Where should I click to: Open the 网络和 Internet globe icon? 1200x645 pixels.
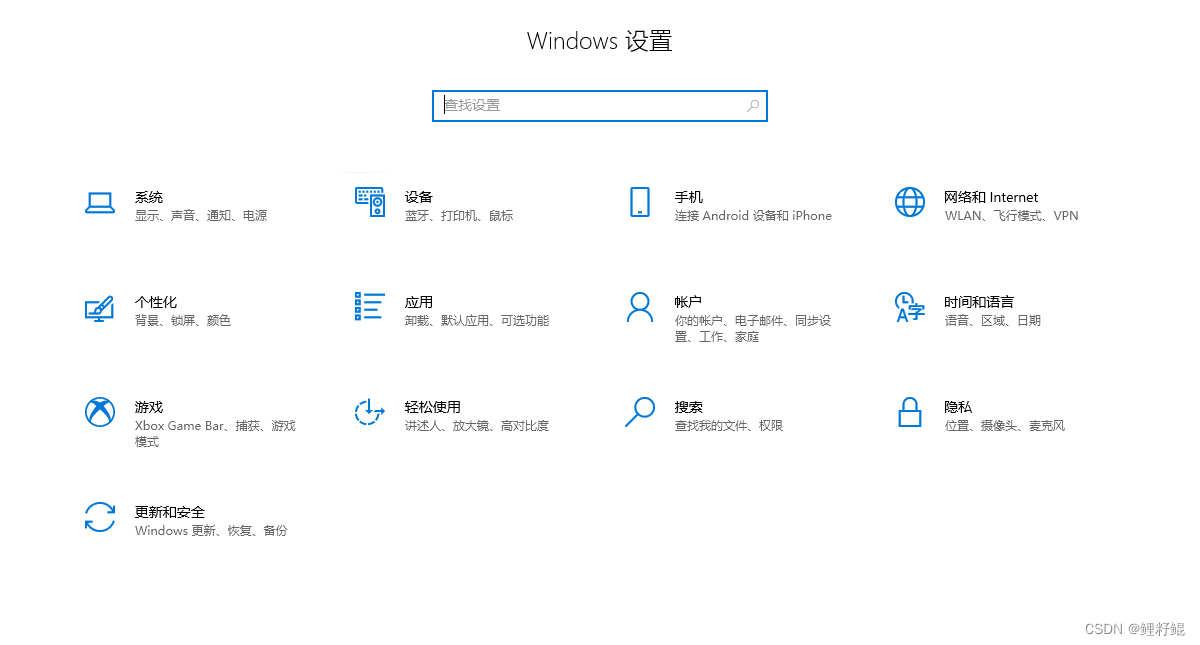click(x=910, y=202)
